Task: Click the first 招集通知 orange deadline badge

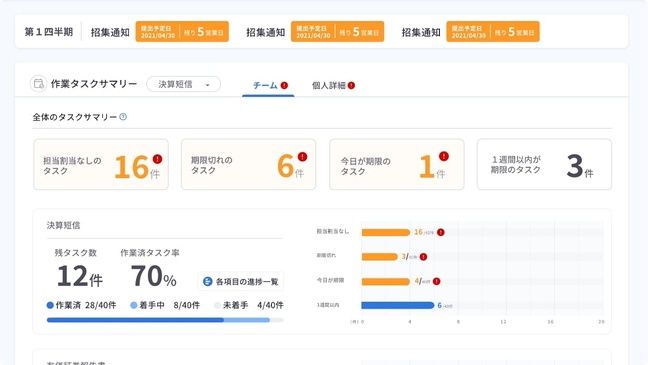Action: click(182, 32)
